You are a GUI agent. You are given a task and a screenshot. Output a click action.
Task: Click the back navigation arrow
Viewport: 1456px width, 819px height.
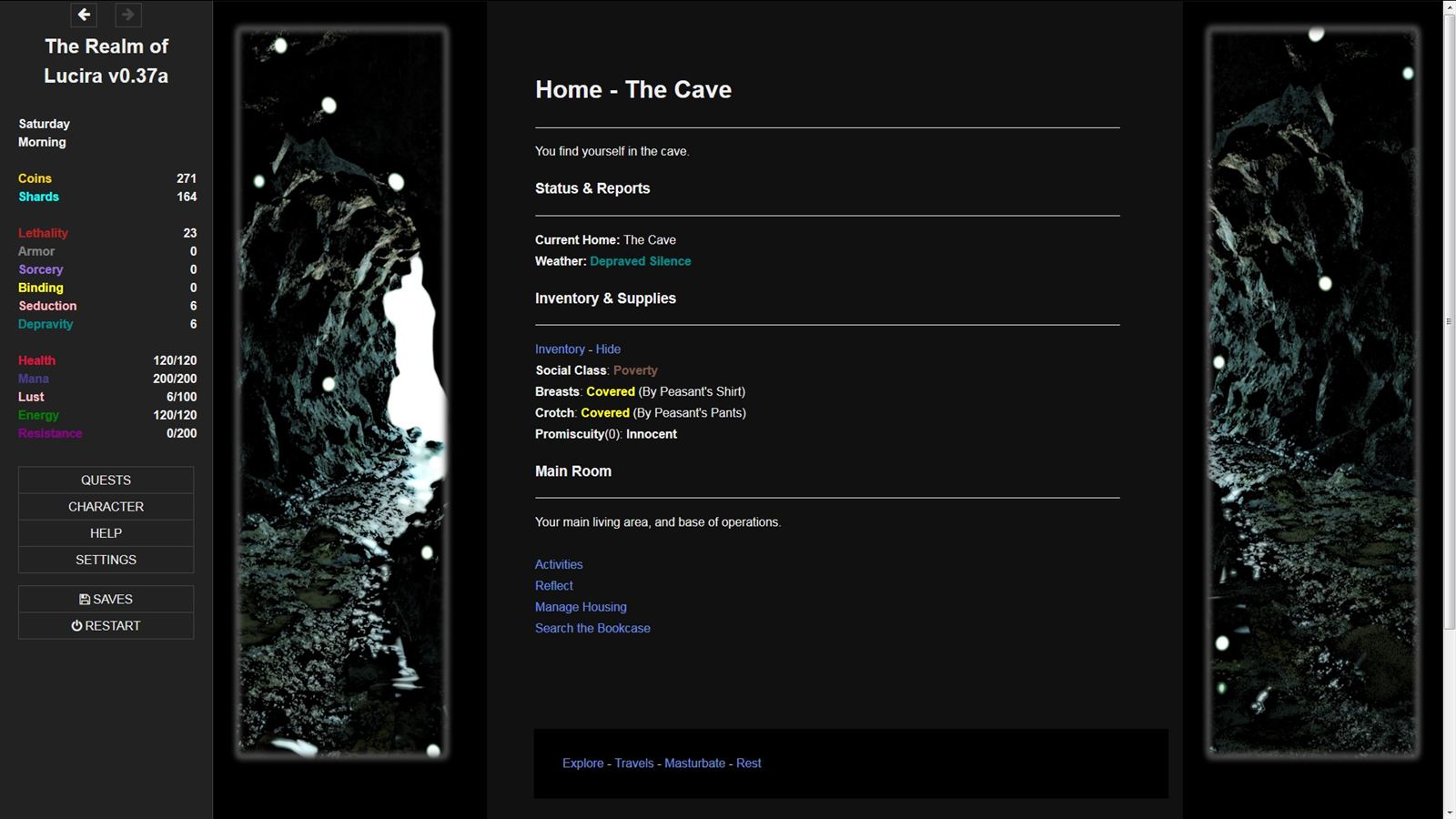[x=83, y=15]
